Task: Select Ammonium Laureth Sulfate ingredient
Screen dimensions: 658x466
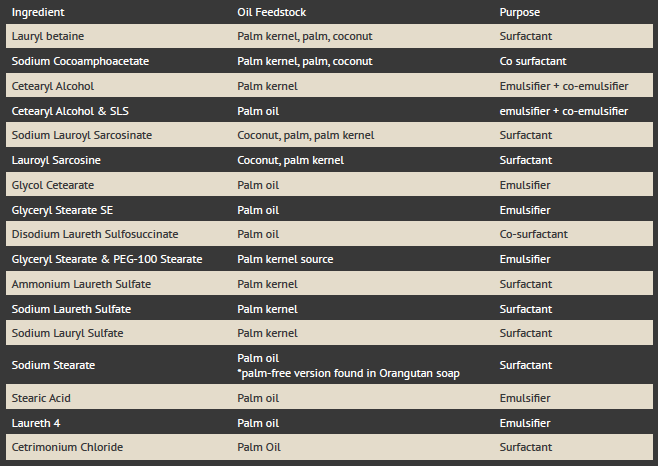Action: point(81,284)
